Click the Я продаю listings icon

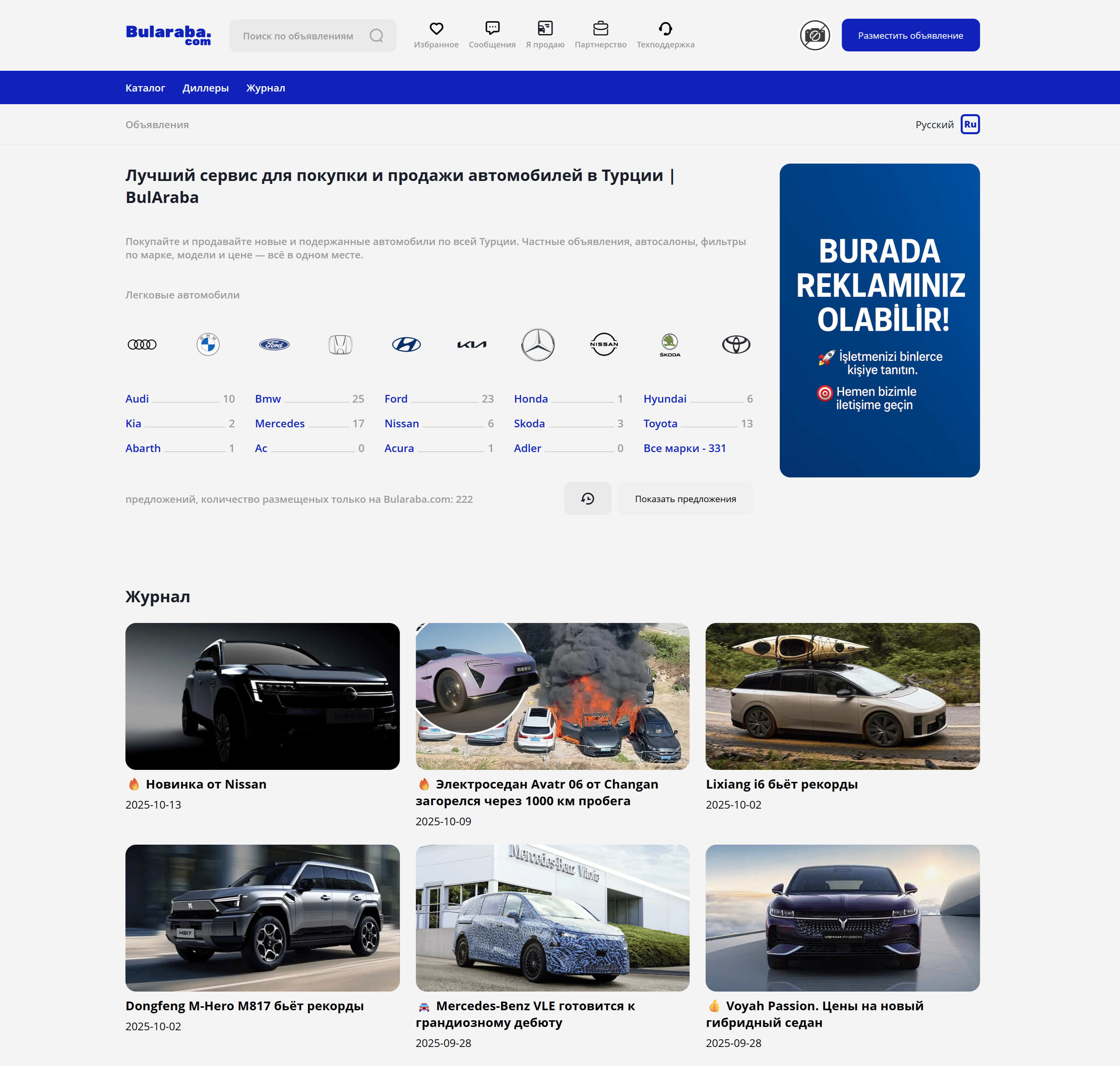point(545,28)
